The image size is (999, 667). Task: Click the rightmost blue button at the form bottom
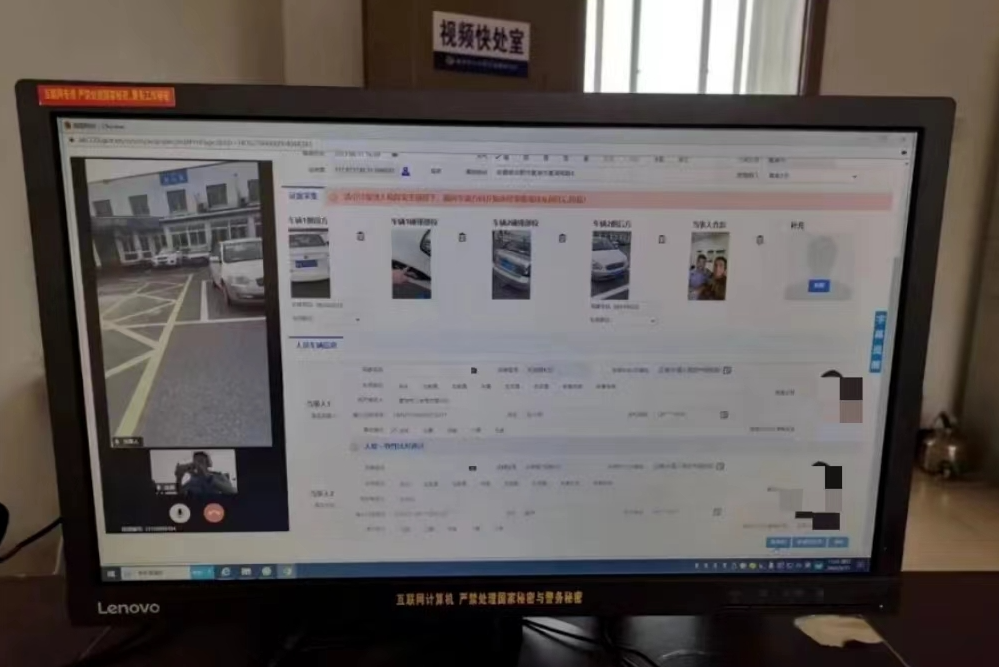click(838, 542)
